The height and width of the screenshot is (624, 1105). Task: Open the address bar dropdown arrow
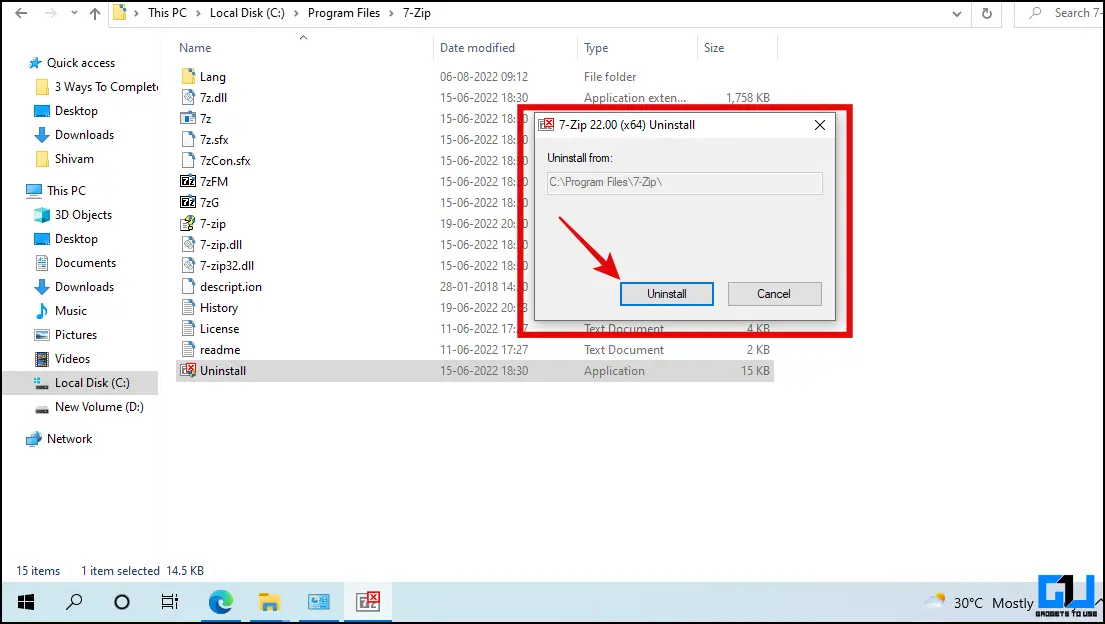click(x=955, y=13)
